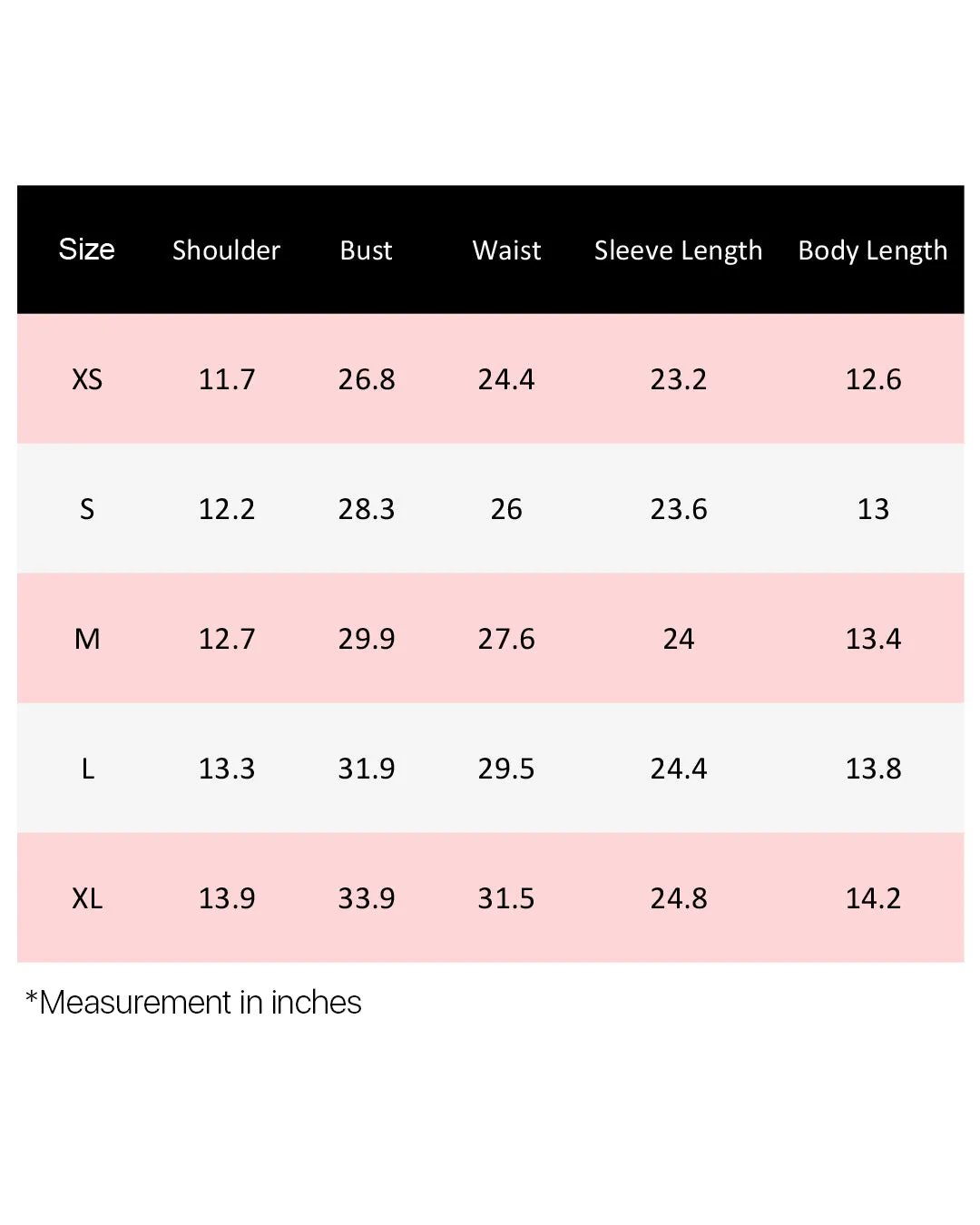Image resolution: width=980 pixels, height=1225 pixels.
Task: Click the Body Length header
Action: coord(873,251)
